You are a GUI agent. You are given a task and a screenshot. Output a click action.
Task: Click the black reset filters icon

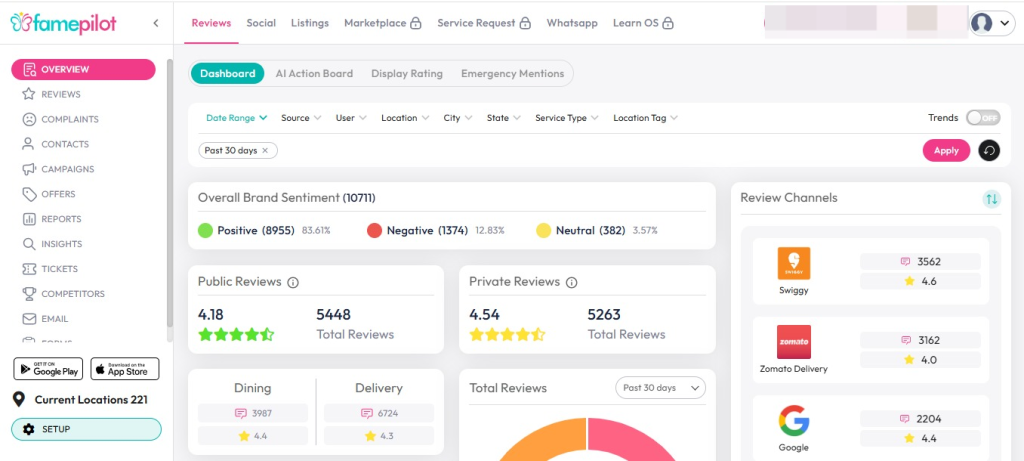coord(989,151)
